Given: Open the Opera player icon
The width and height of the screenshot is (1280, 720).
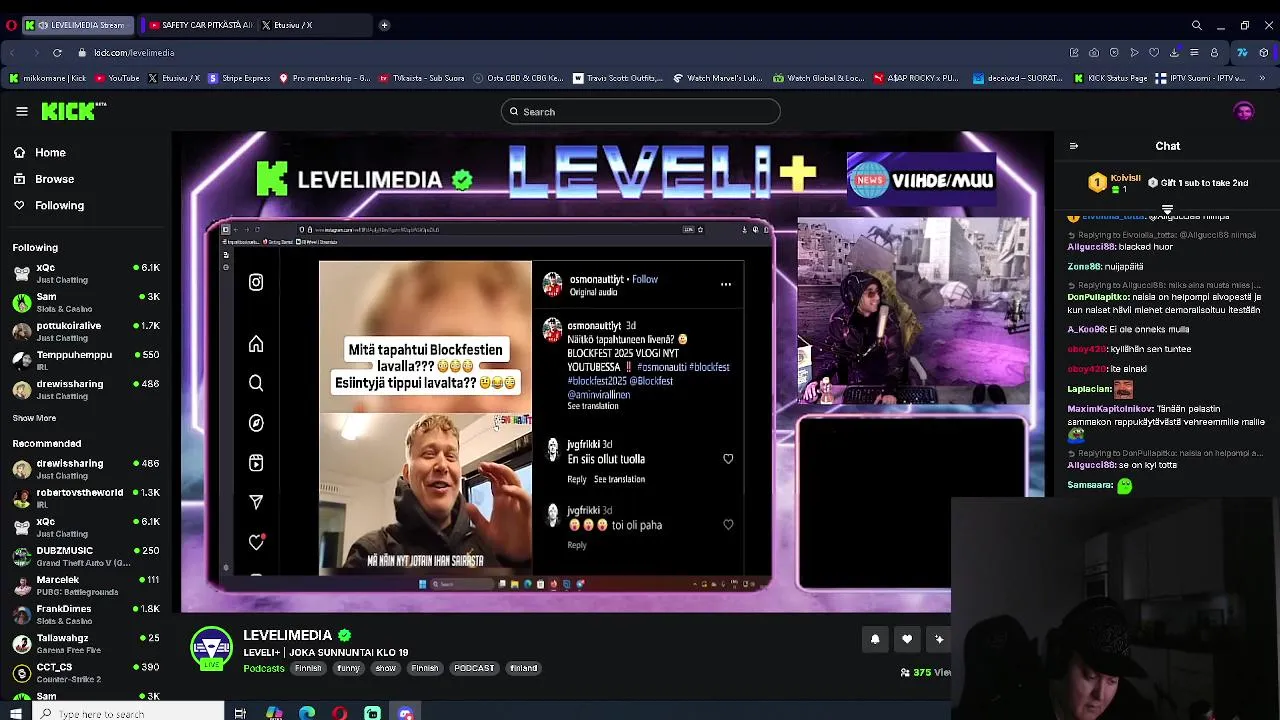Looking at the screenshot, I should click(1134, 53).
